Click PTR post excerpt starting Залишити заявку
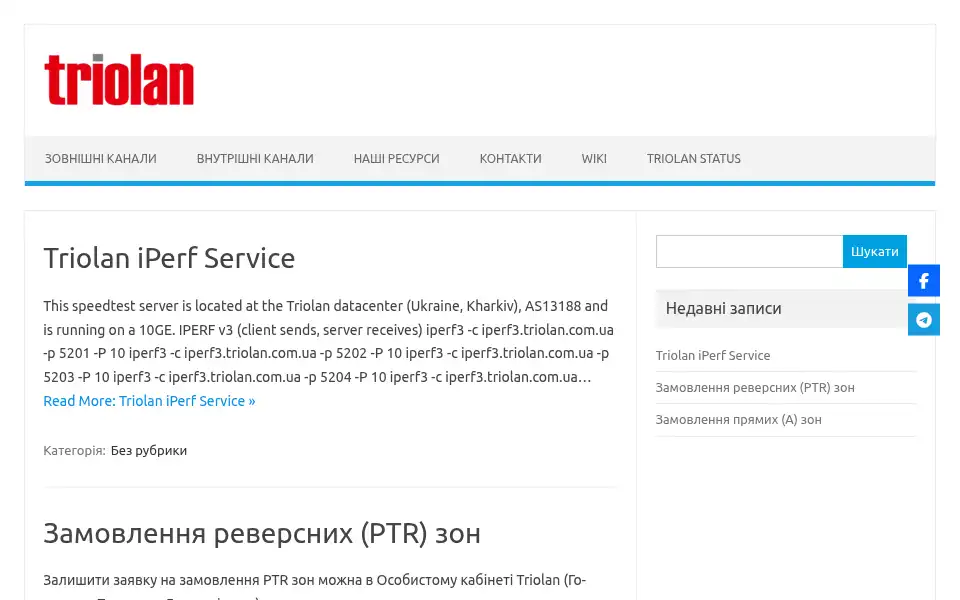 coord(315,587)
